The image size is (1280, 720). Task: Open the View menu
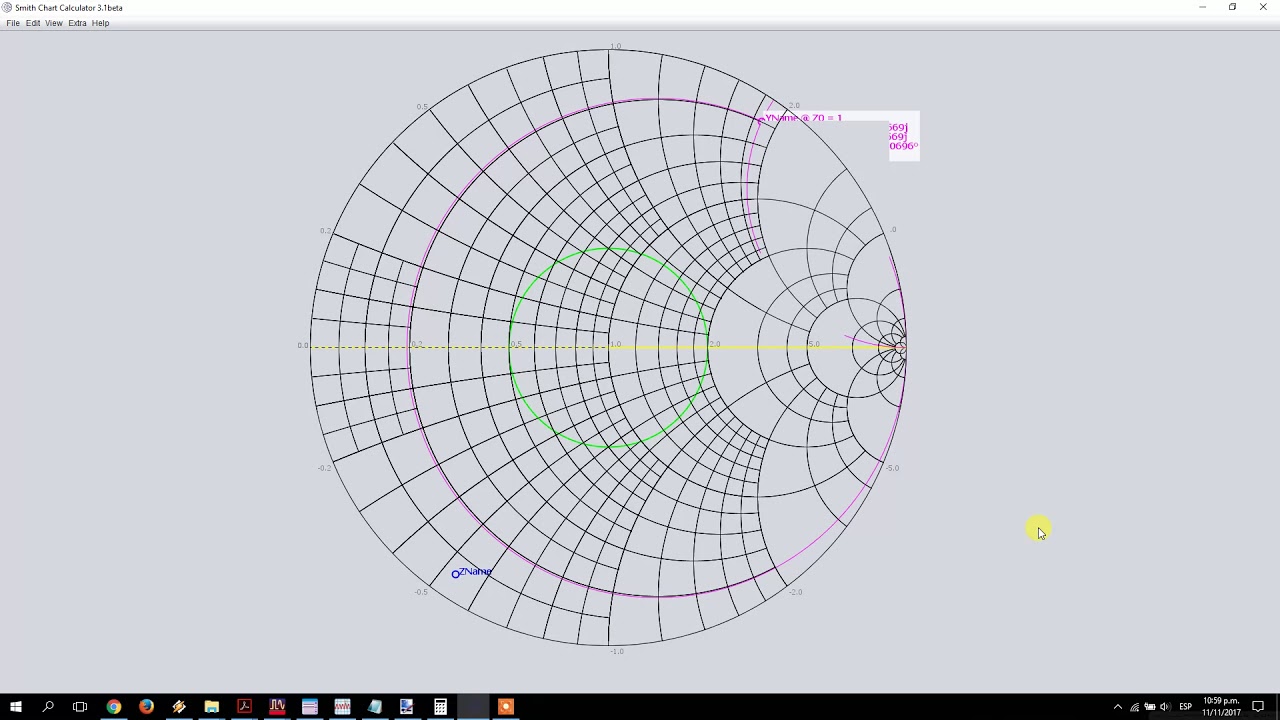pos(54,23)
